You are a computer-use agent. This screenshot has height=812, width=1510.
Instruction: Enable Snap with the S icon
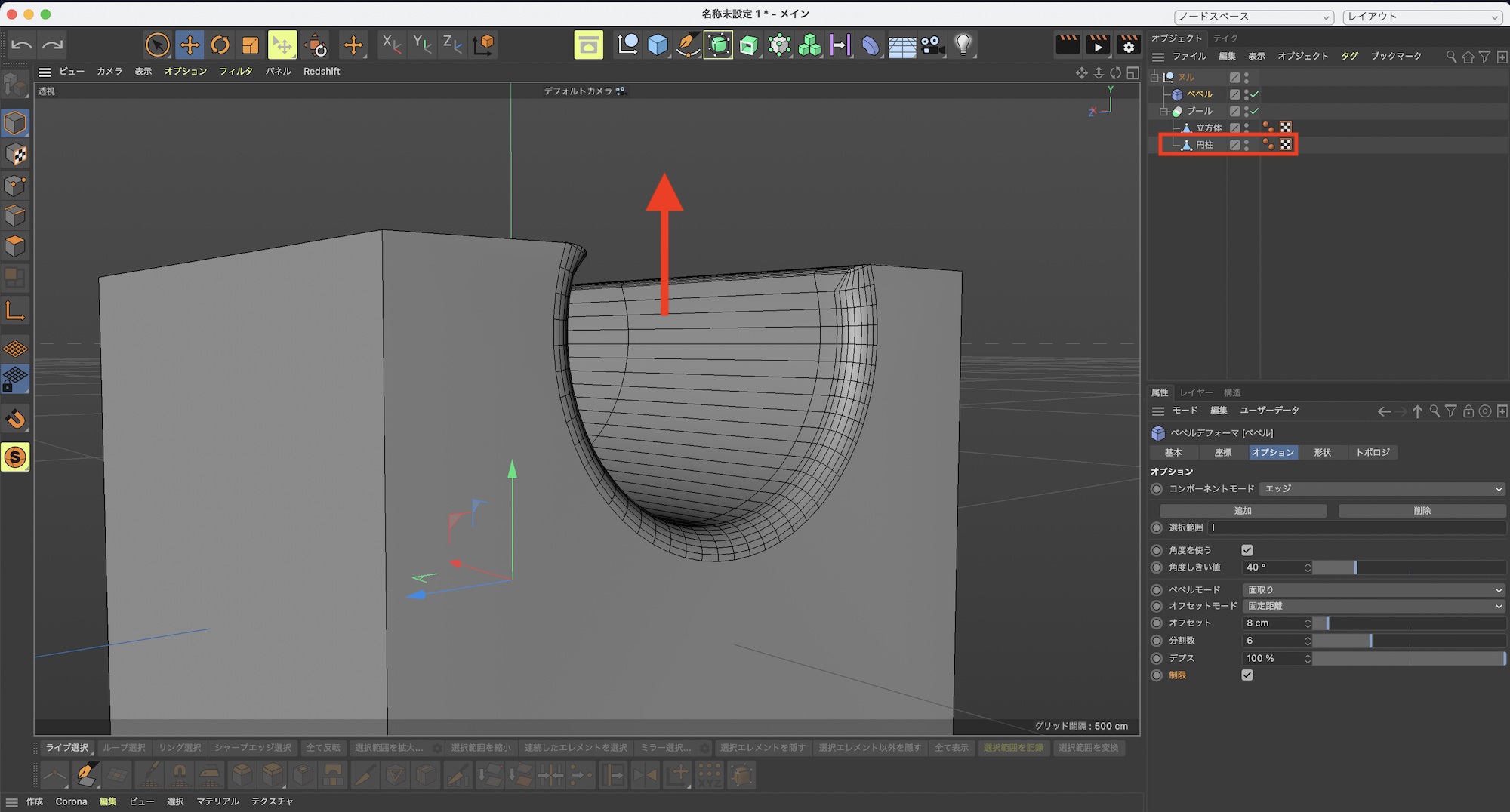[x=15, y=457]
